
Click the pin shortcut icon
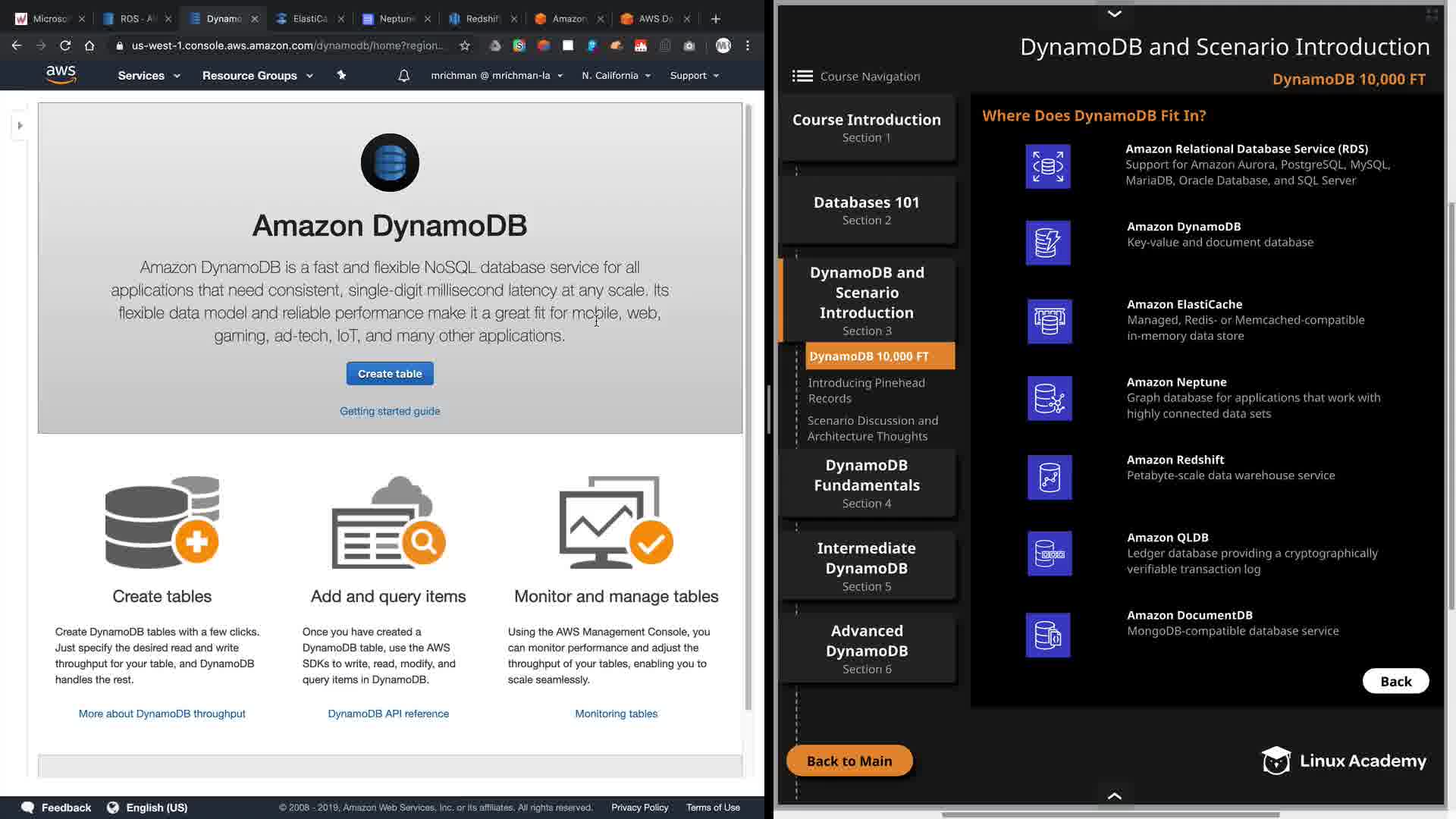coord(341,75)
